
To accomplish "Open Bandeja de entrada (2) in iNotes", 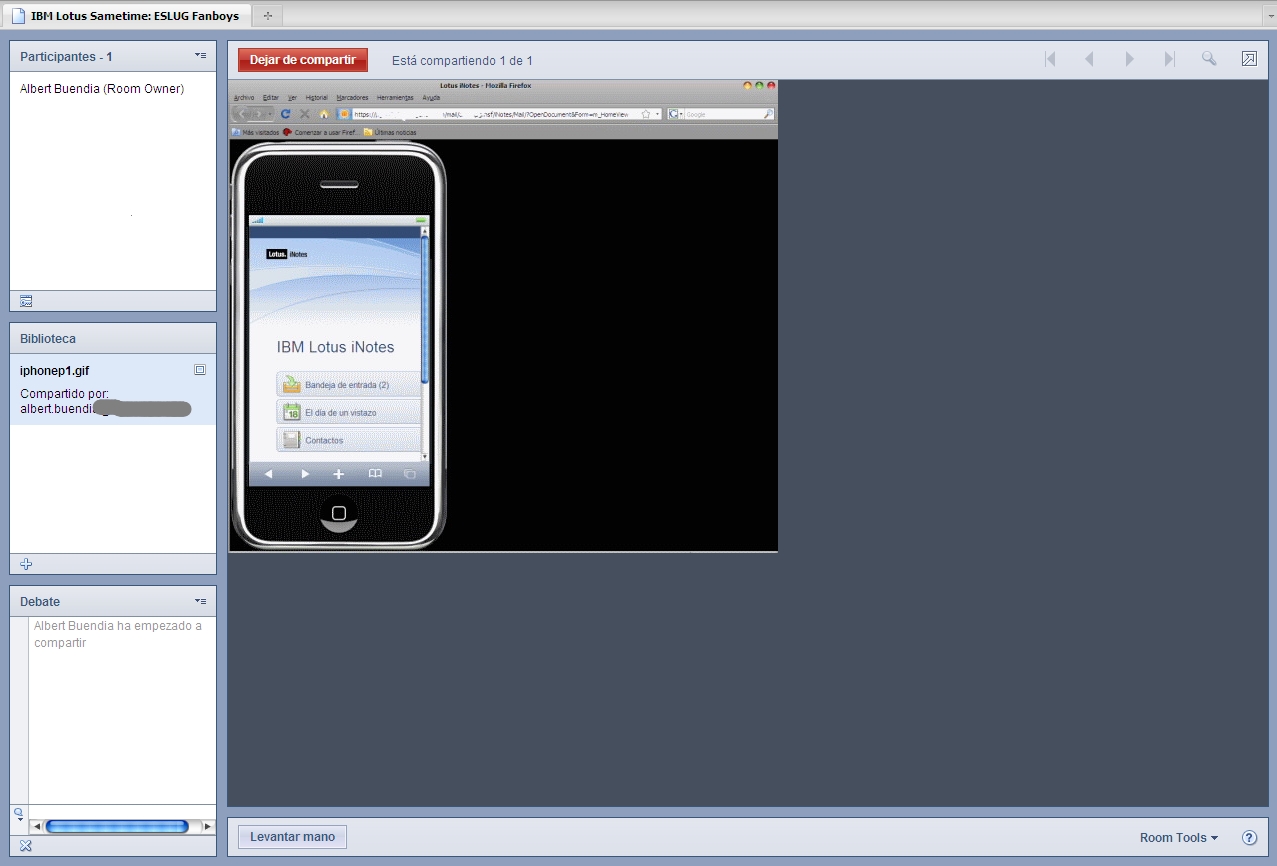I will [349, 384].
